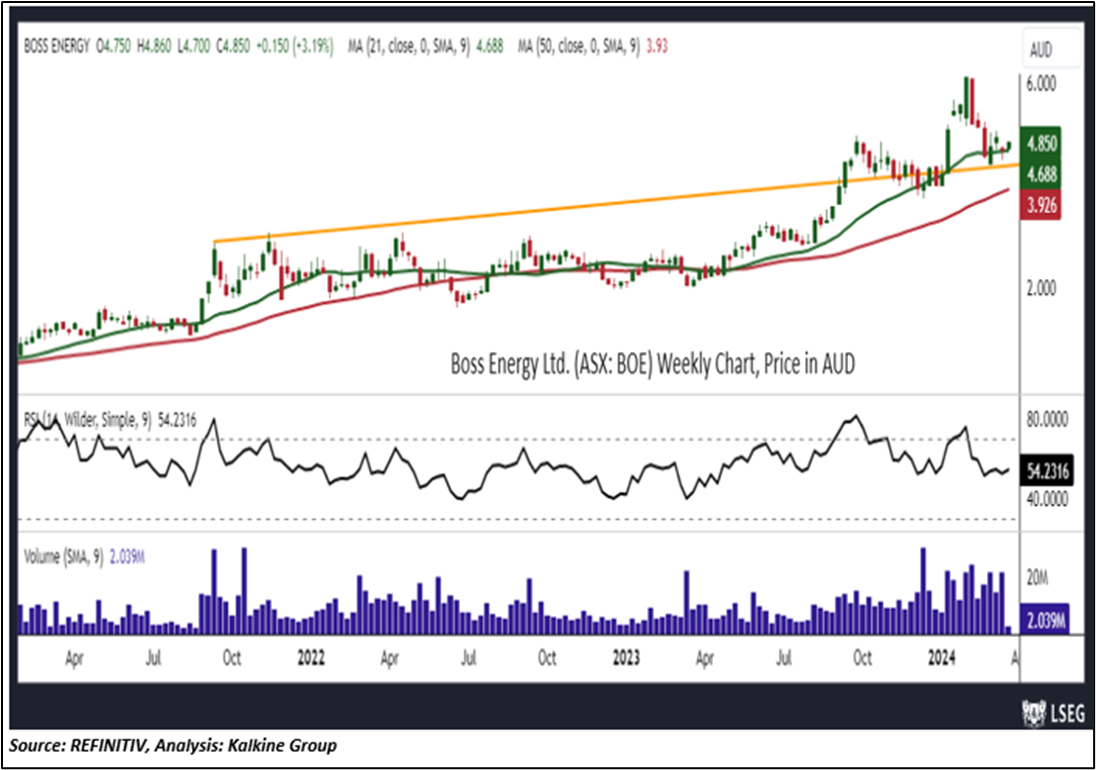Click the 2.000 price axis label
Screen dimensions: 1096x770
pyautogui.click(x=1041, y=288)
